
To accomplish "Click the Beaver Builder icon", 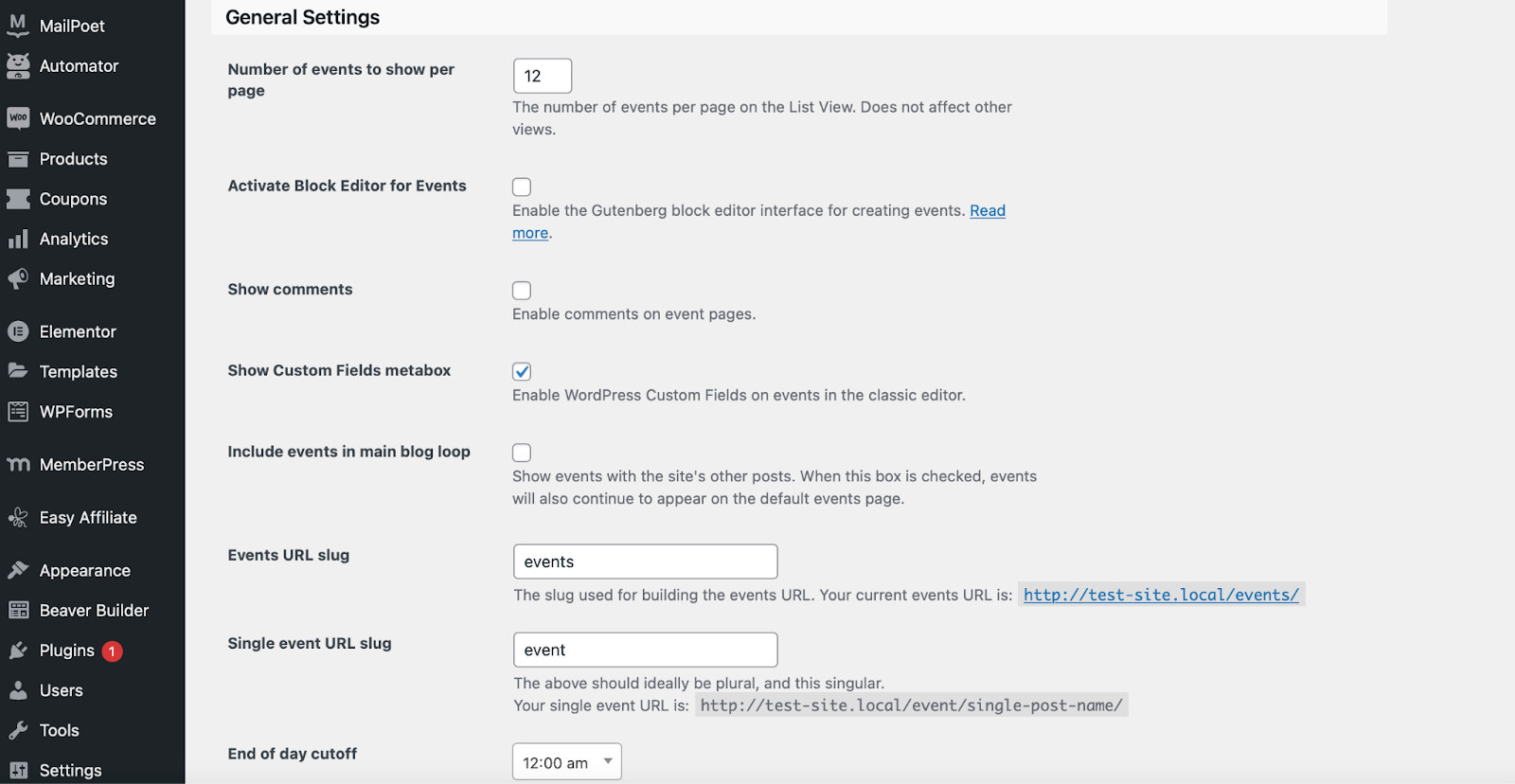I will pyautogui.click(x=18, y=611).
